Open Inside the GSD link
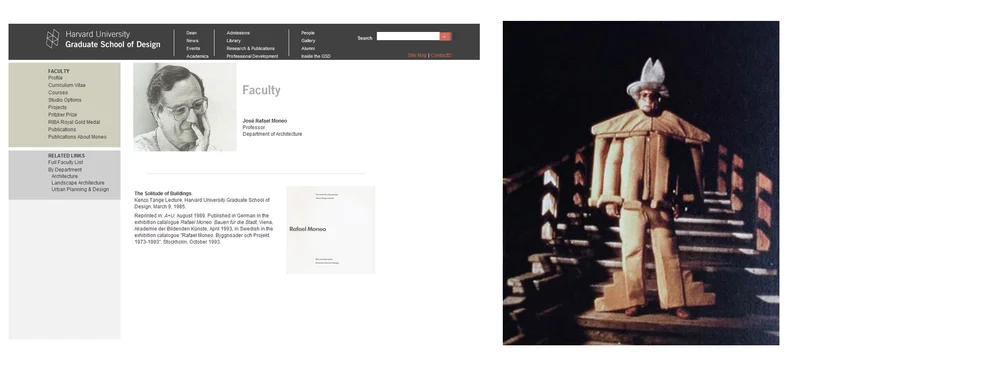Image resolution: width=1000 pixels, height=384 pixels. 316,56
